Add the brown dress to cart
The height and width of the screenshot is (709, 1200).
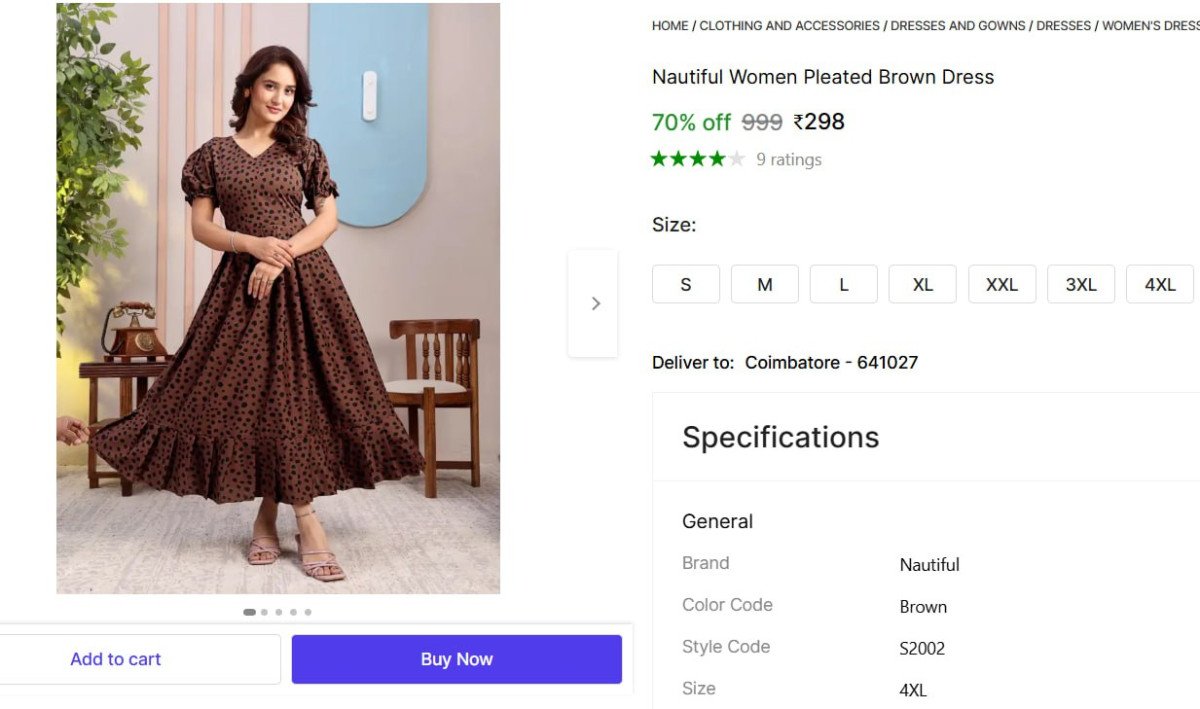116,659
